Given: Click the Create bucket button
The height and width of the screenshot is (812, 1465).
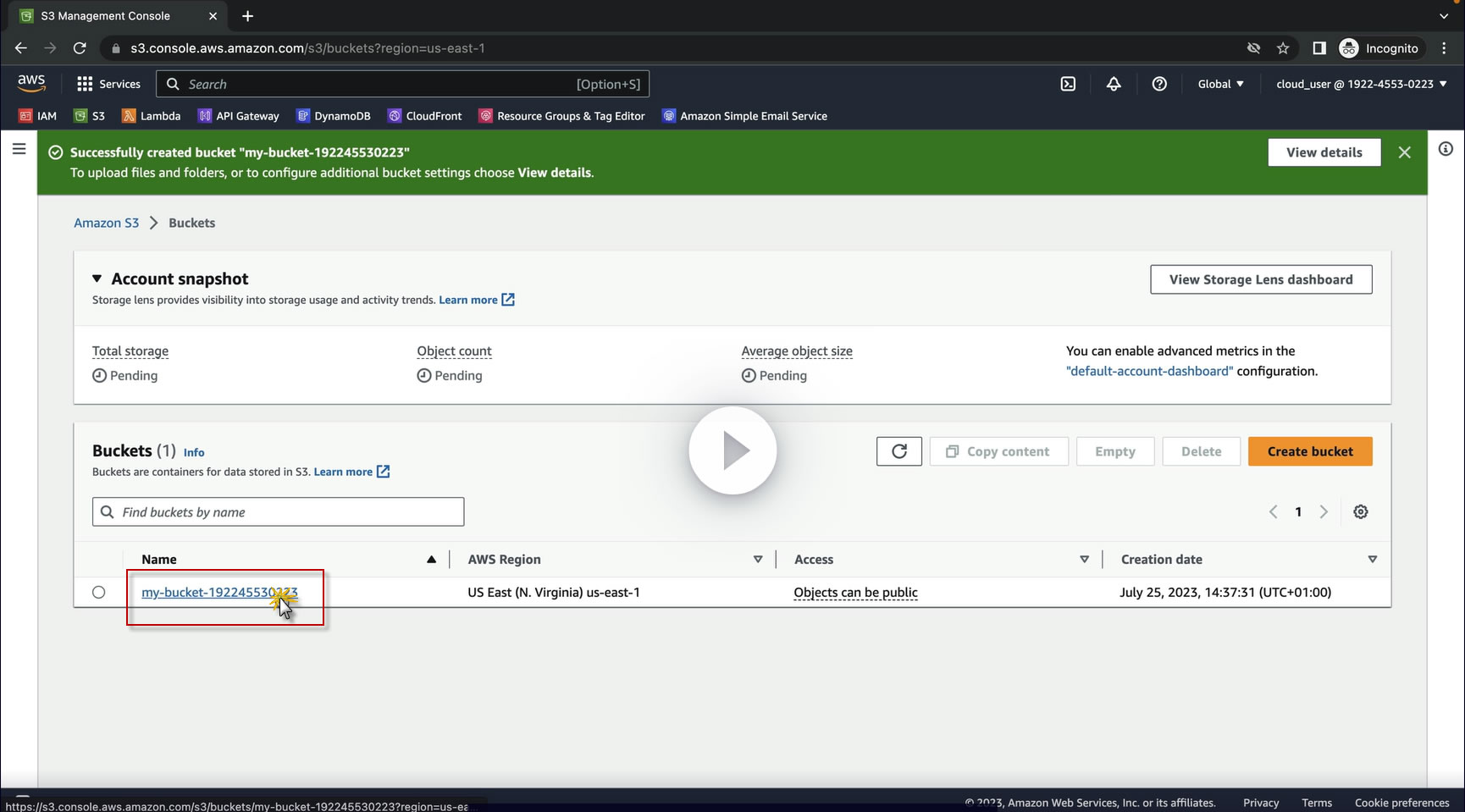Looking at the screenshot, I should (1310, 451).
